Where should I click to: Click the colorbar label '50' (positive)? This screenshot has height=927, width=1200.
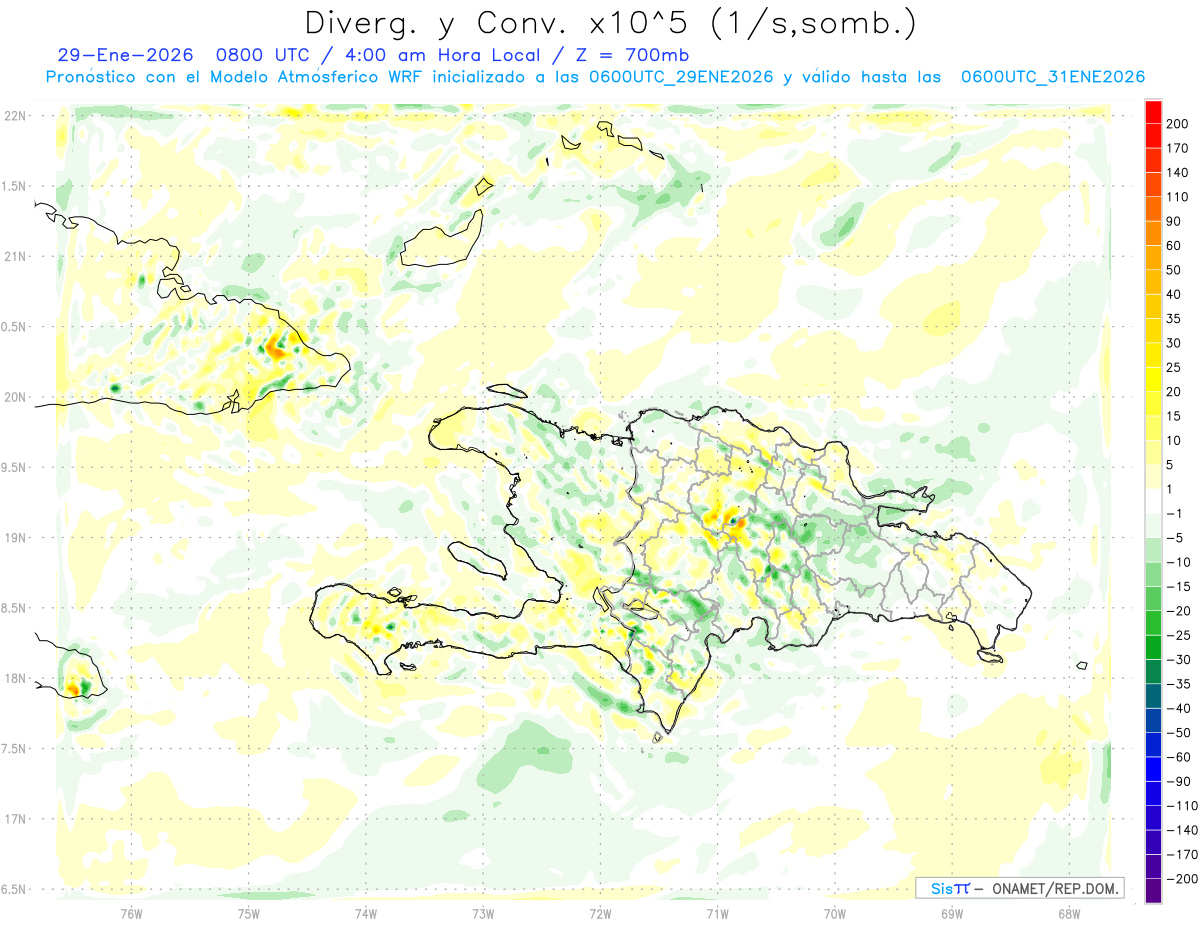pos(1174,270)
